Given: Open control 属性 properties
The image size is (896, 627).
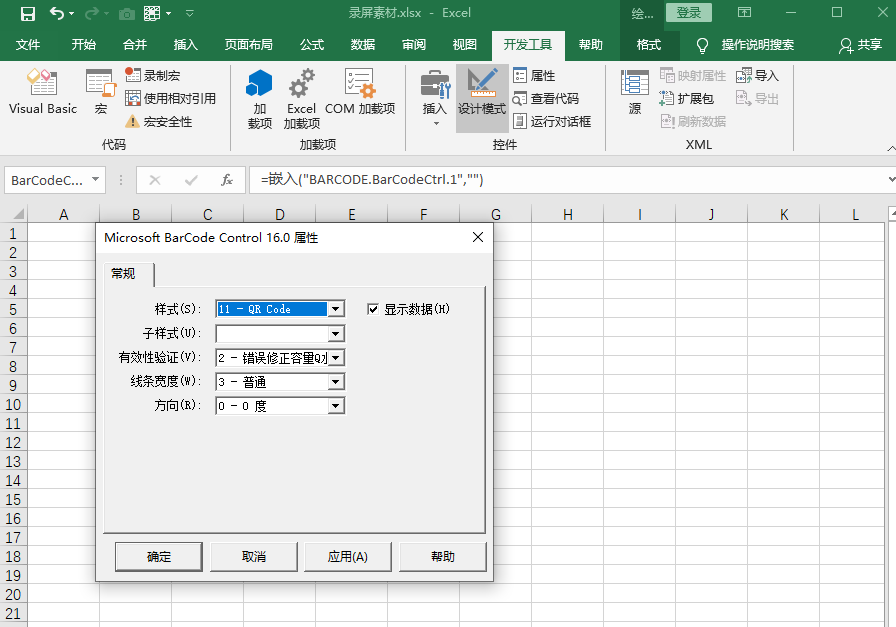Looking at the screenshot, I should tap(534, 75).
